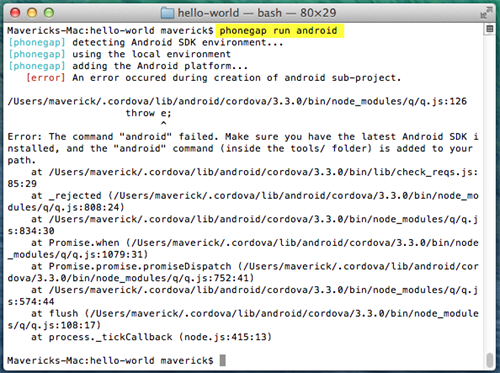Click the 'at process._tickCallback' stack line

point(151,337)
